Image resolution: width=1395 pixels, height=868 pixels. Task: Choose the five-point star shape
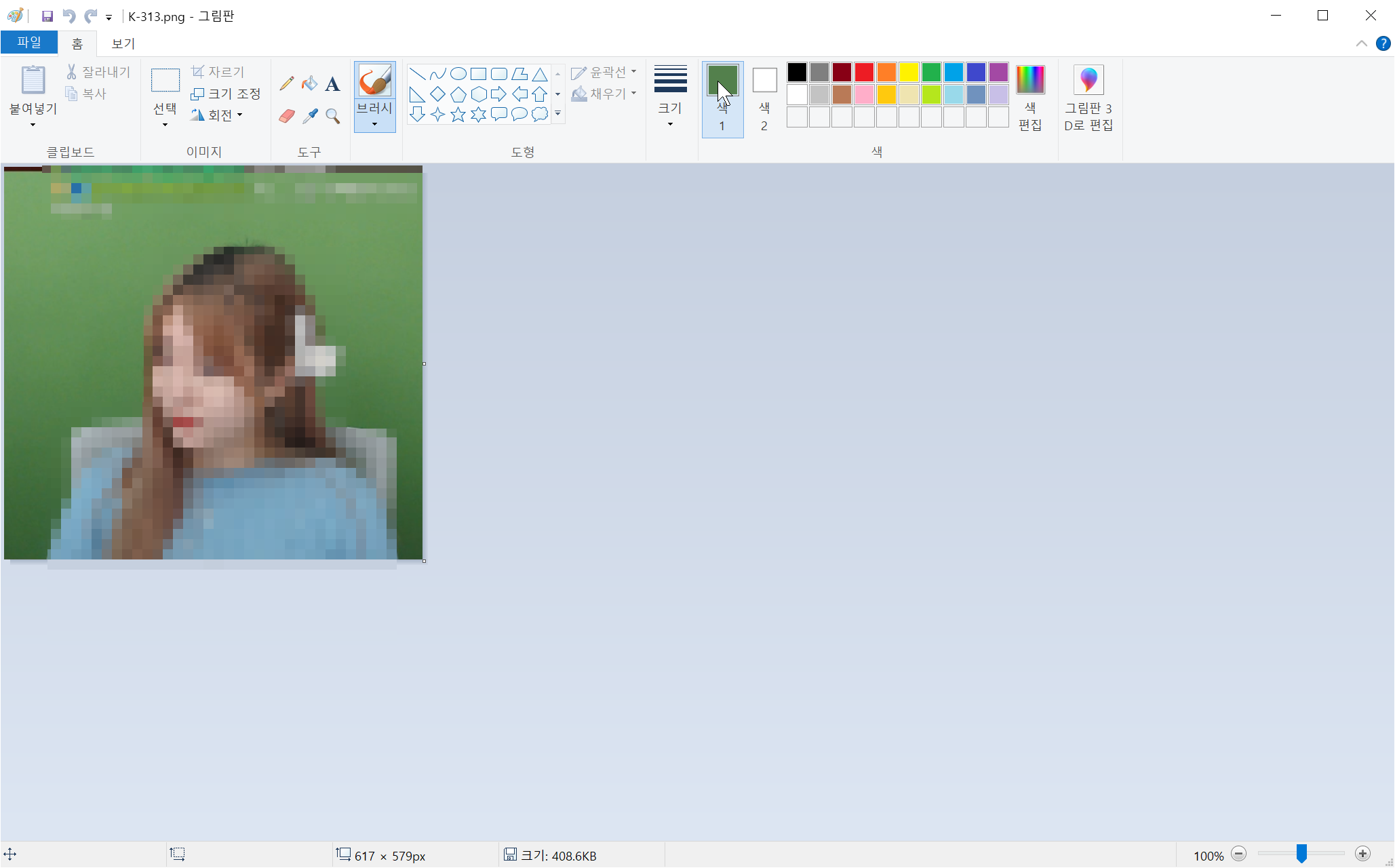458,114
